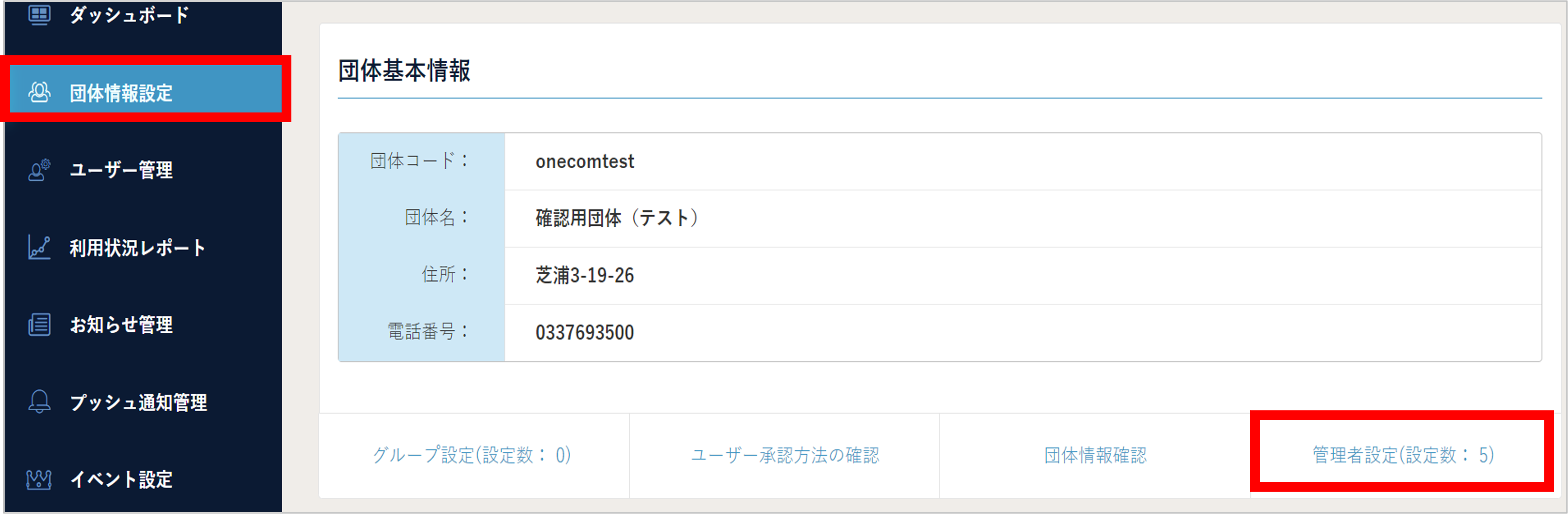
Task: Click the イベント設定 crown icon
Action: pos(39,479)
